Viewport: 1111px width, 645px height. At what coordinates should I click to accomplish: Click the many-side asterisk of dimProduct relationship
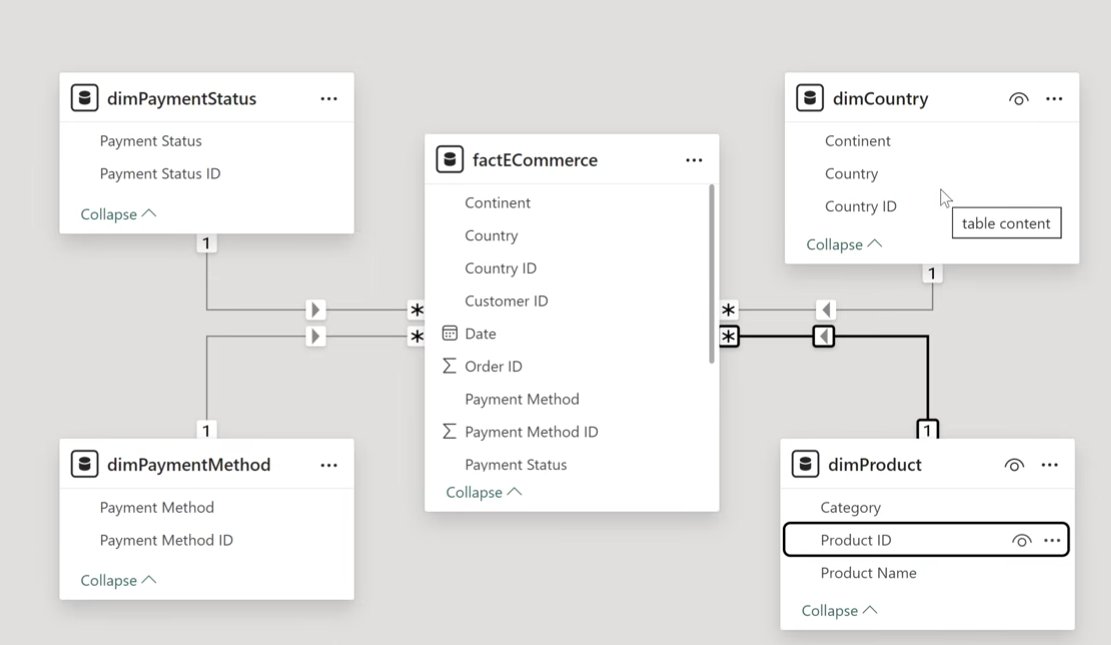(x=728, y=336)
